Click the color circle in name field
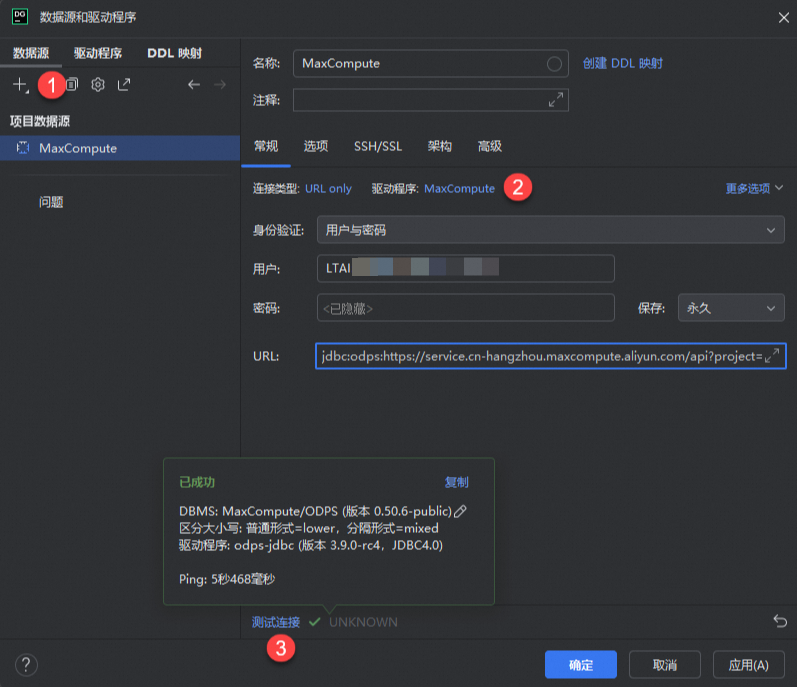 point(554,64)
